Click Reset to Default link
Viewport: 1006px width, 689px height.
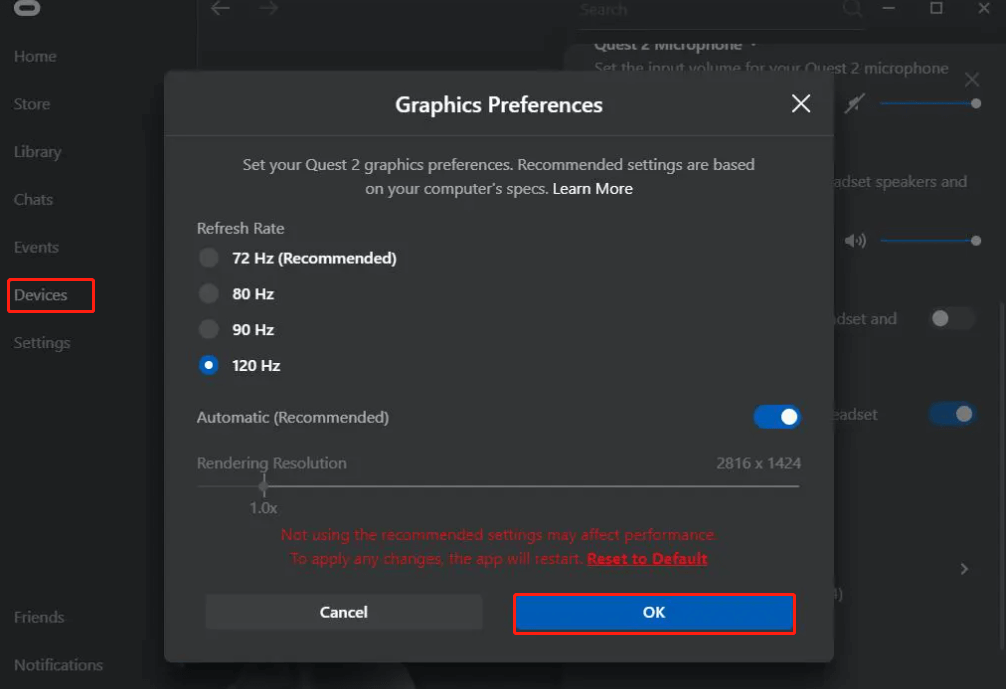tap(647, 559)
